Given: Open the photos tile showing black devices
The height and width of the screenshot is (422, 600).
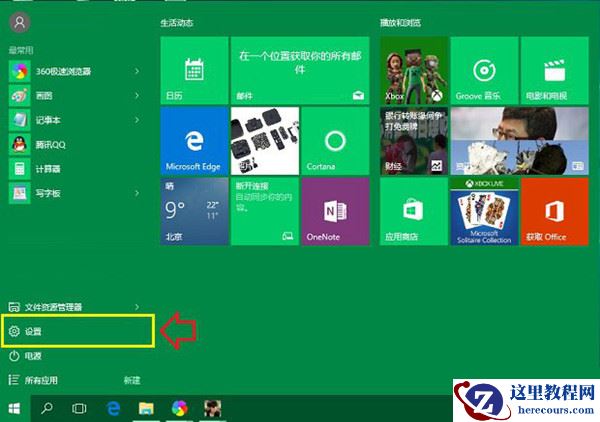Looking at the screenshot, I should (265, 141).
